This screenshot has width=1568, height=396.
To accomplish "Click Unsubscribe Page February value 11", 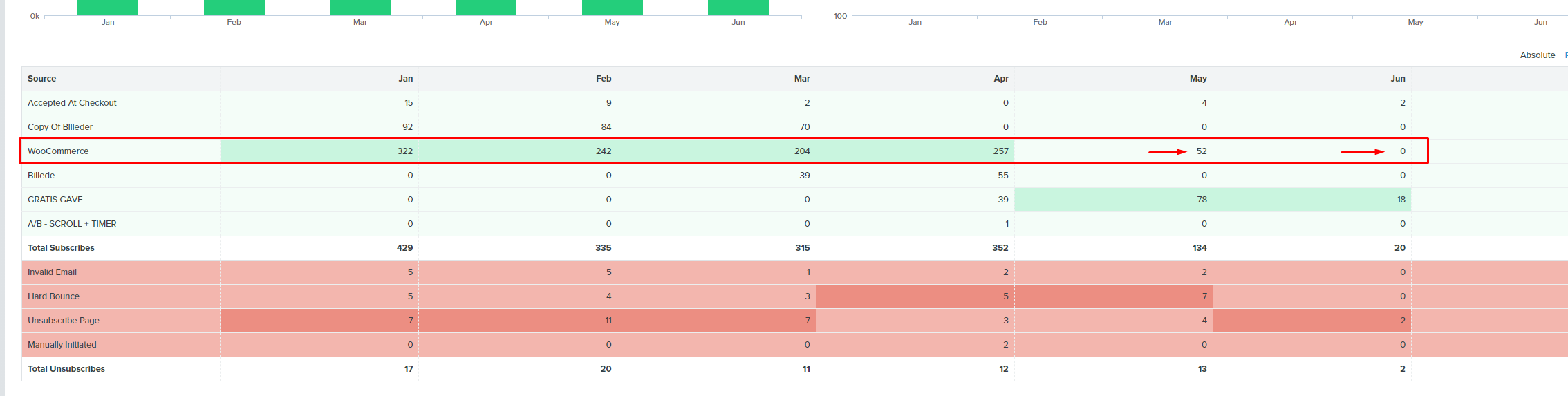I will tap(608, 321).
